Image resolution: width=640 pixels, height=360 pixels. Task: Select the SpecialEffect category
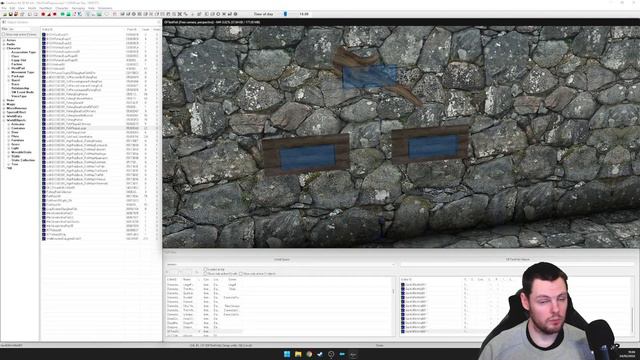point(16,112)
